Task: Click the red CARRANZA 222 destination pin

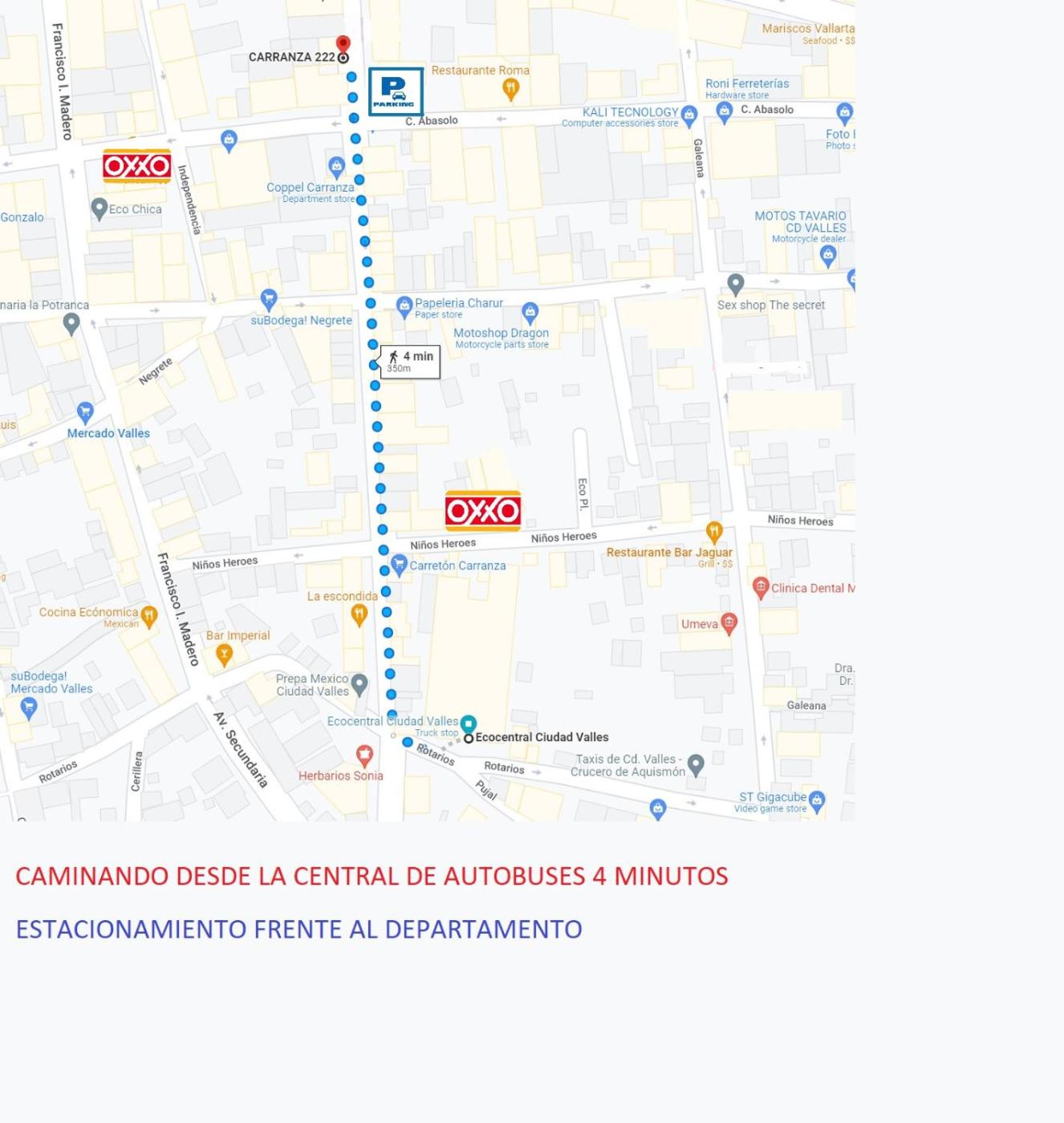Action: click(343, 45)
